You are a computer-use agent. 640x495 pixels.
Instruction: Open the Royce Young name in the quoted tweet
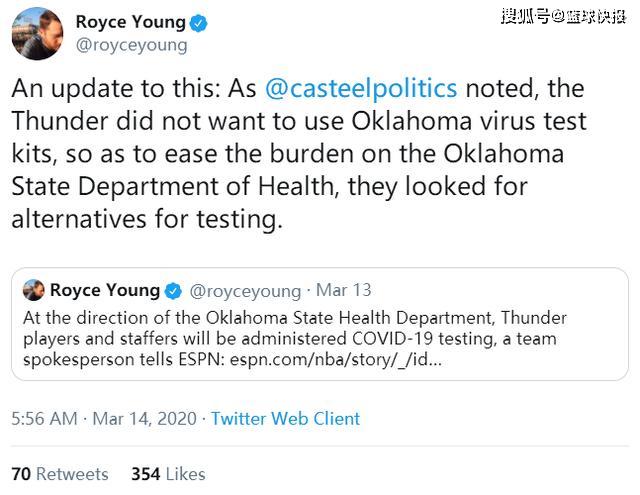tap(105, 291)
